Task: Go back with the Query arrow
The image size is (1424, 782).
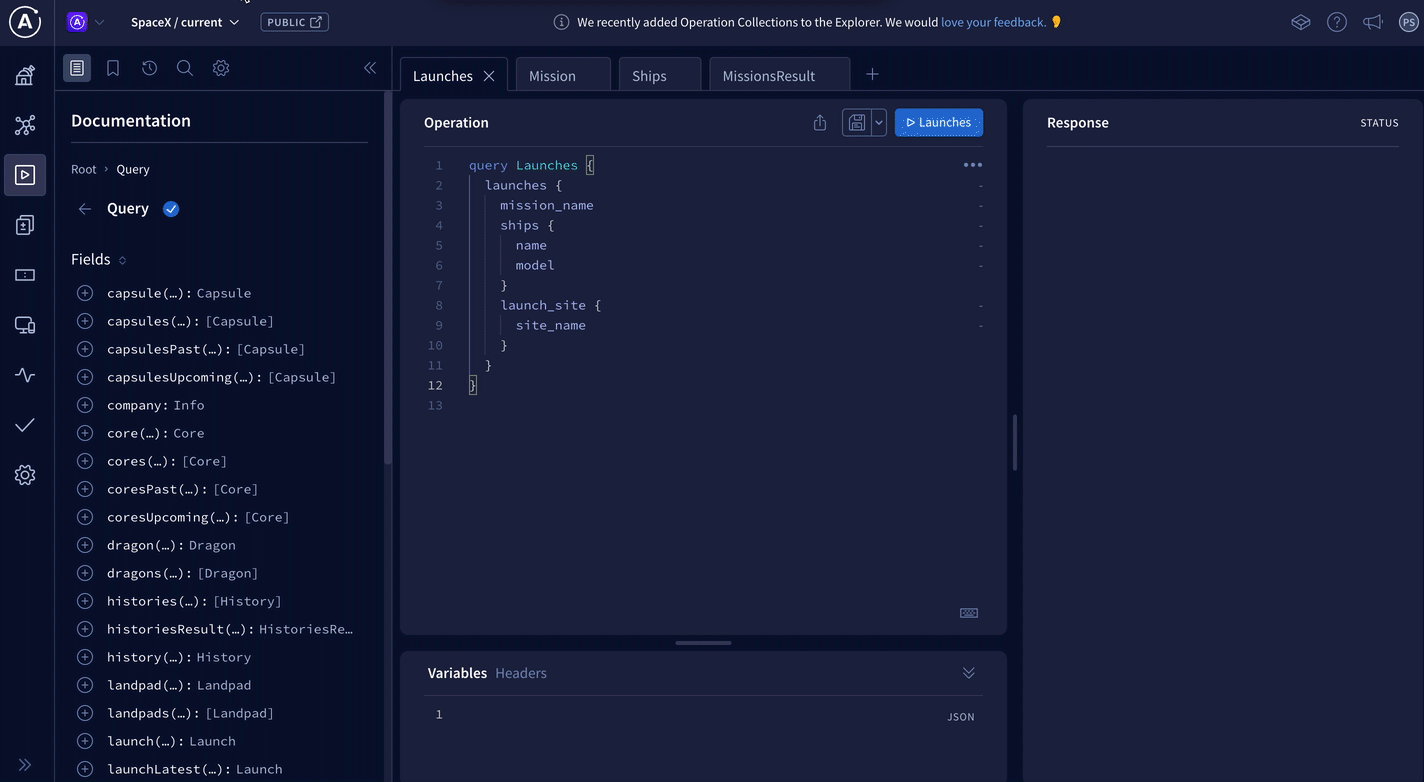Action: coord(85,209)
